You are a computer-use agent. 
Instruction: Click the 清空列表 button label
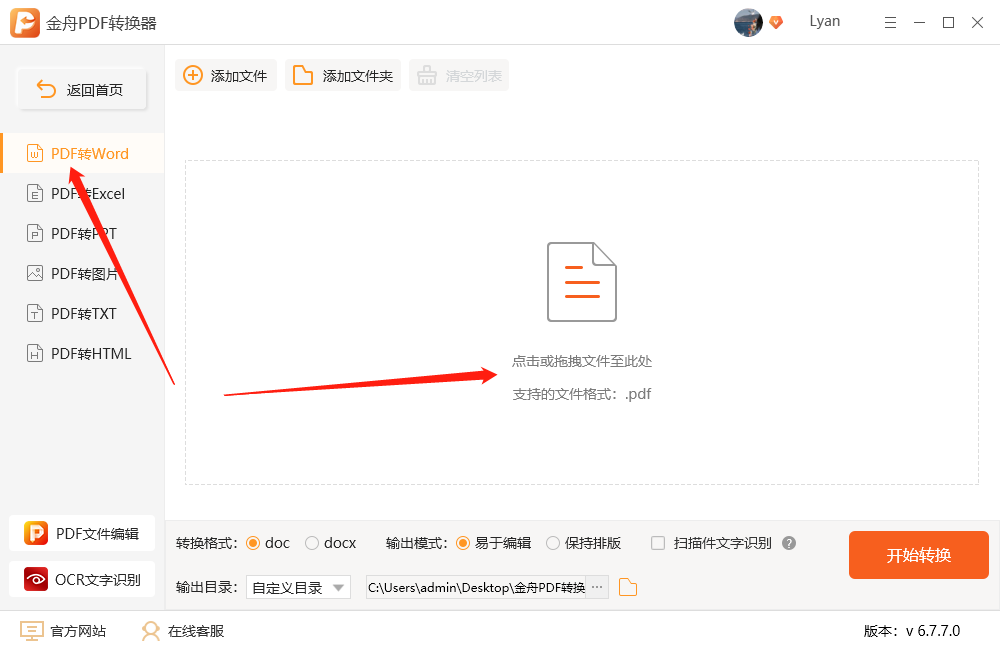pyautogui.click(x=473, y=76)
